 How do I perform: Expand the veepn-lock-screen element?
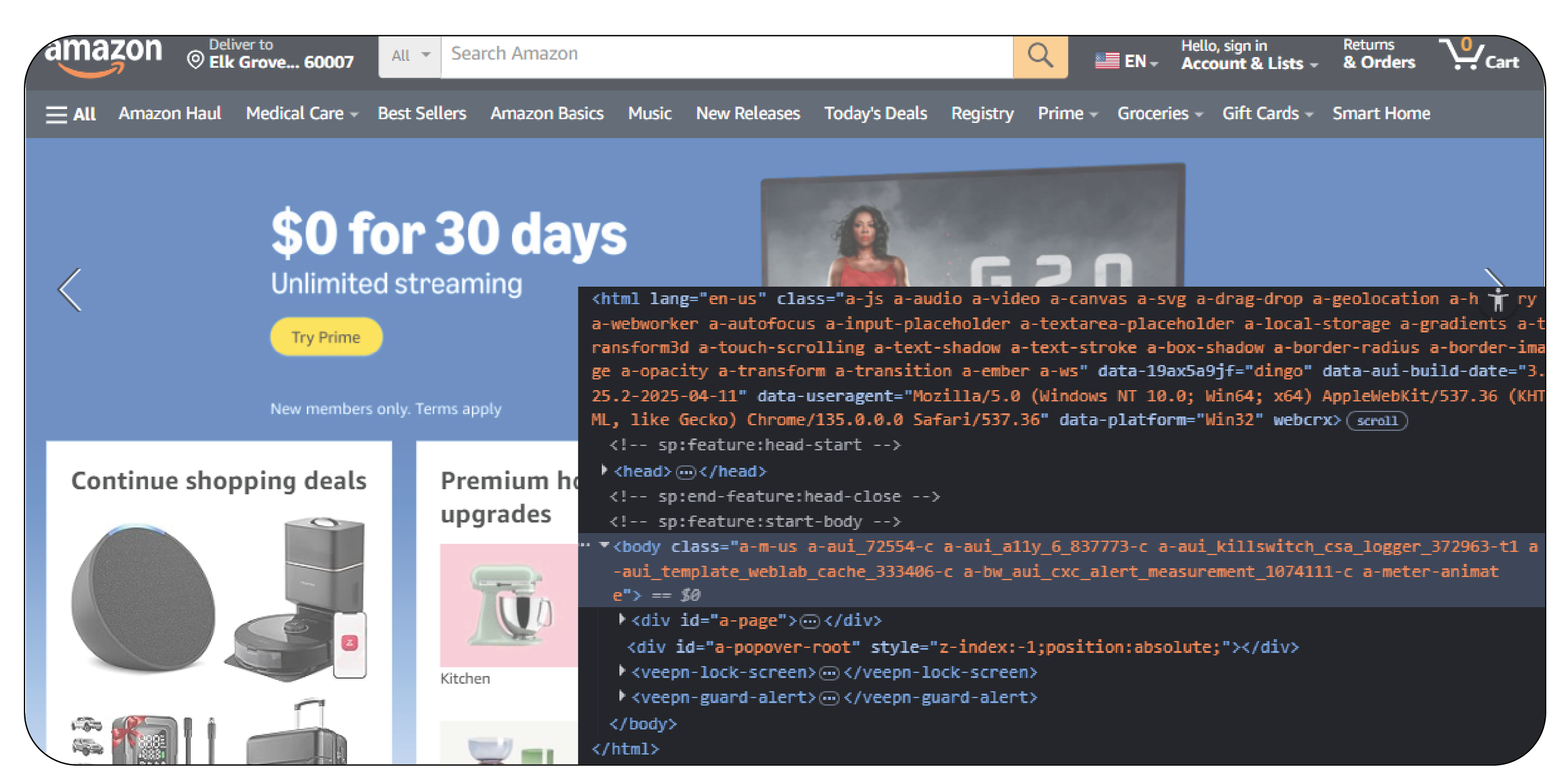[x=621, y=671]
